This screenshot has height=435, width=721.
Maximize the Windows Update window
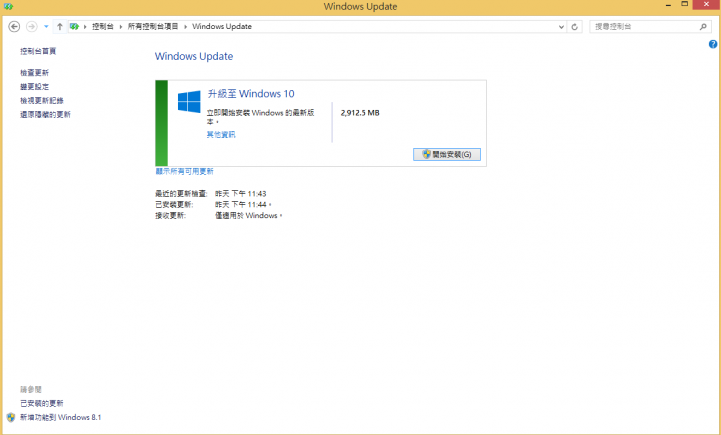point(685,5)
